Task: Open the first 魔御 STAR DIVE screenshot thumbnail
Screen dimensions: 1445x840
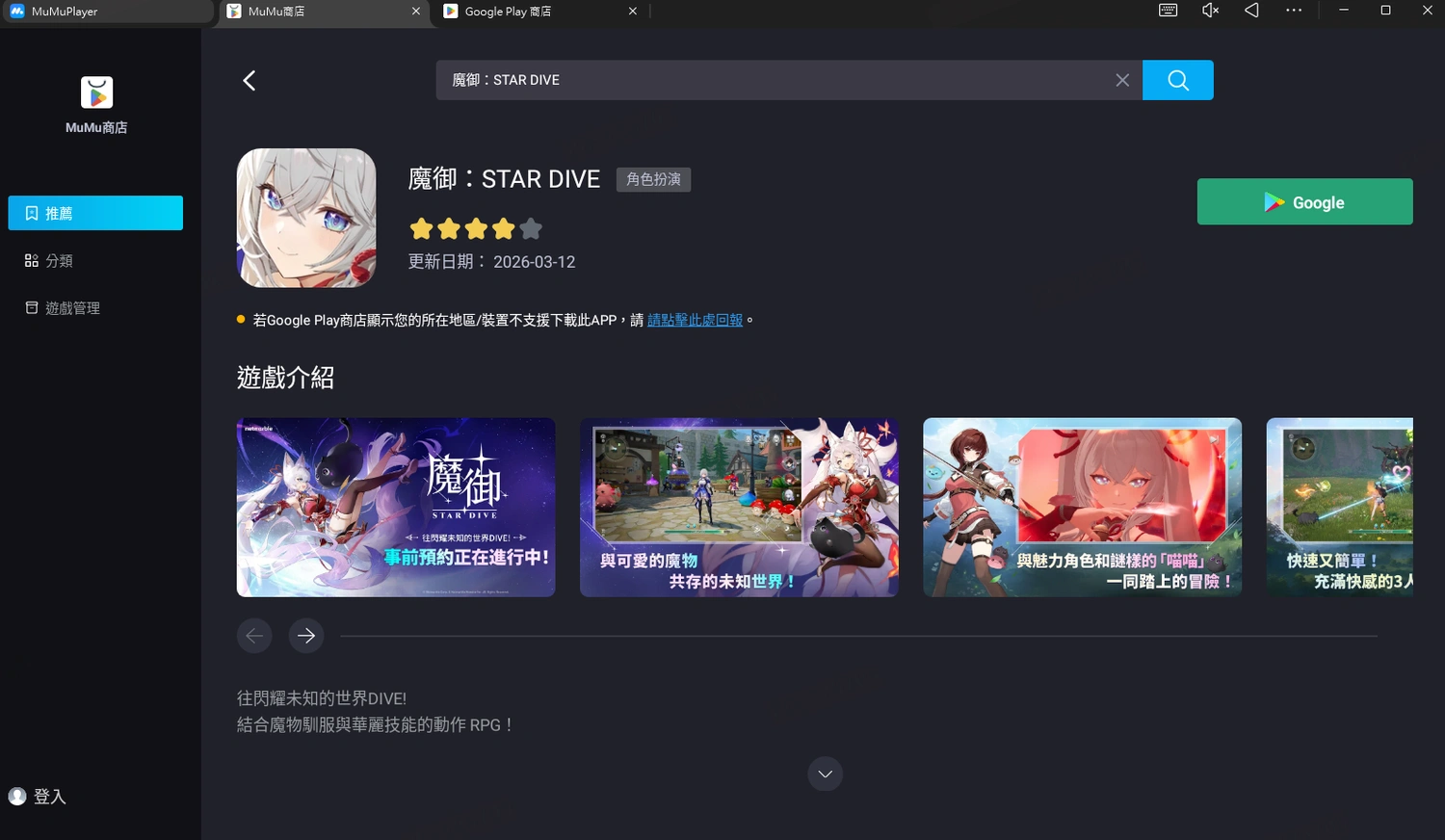Action: click(x=395, y=507)
